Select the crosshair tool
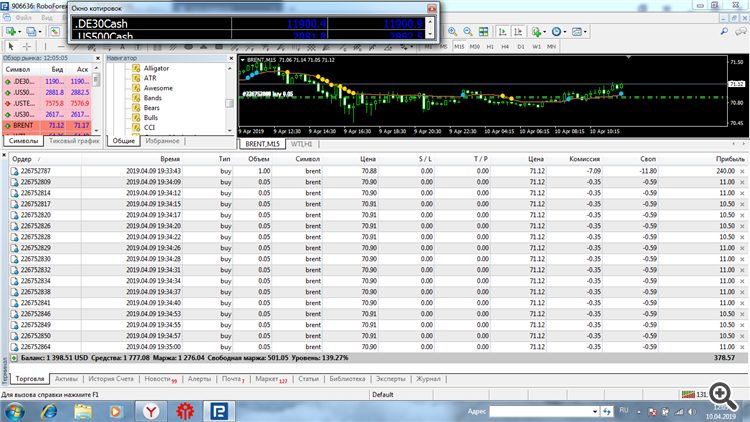 (x=27, y=46)
